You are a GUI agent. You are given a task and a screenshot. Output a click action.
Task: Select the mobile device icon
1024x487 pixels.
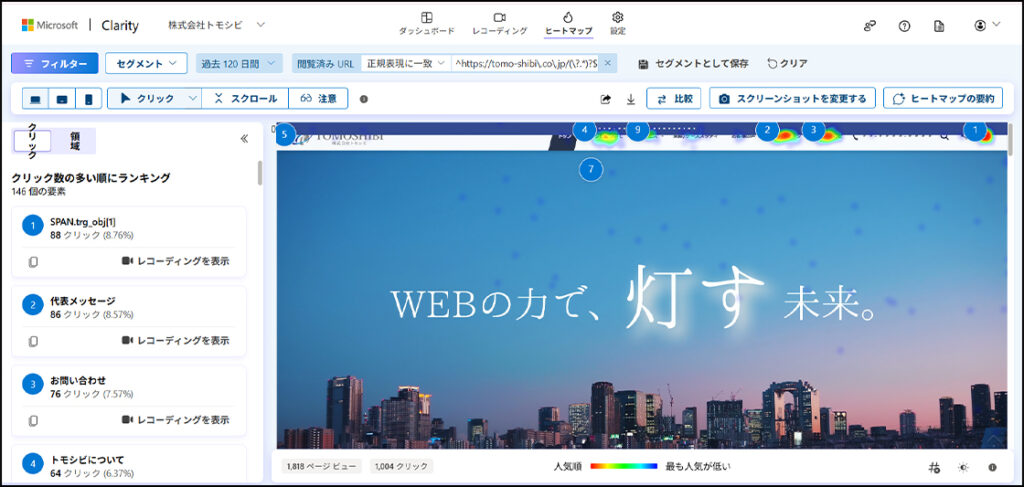click(89, 99)
